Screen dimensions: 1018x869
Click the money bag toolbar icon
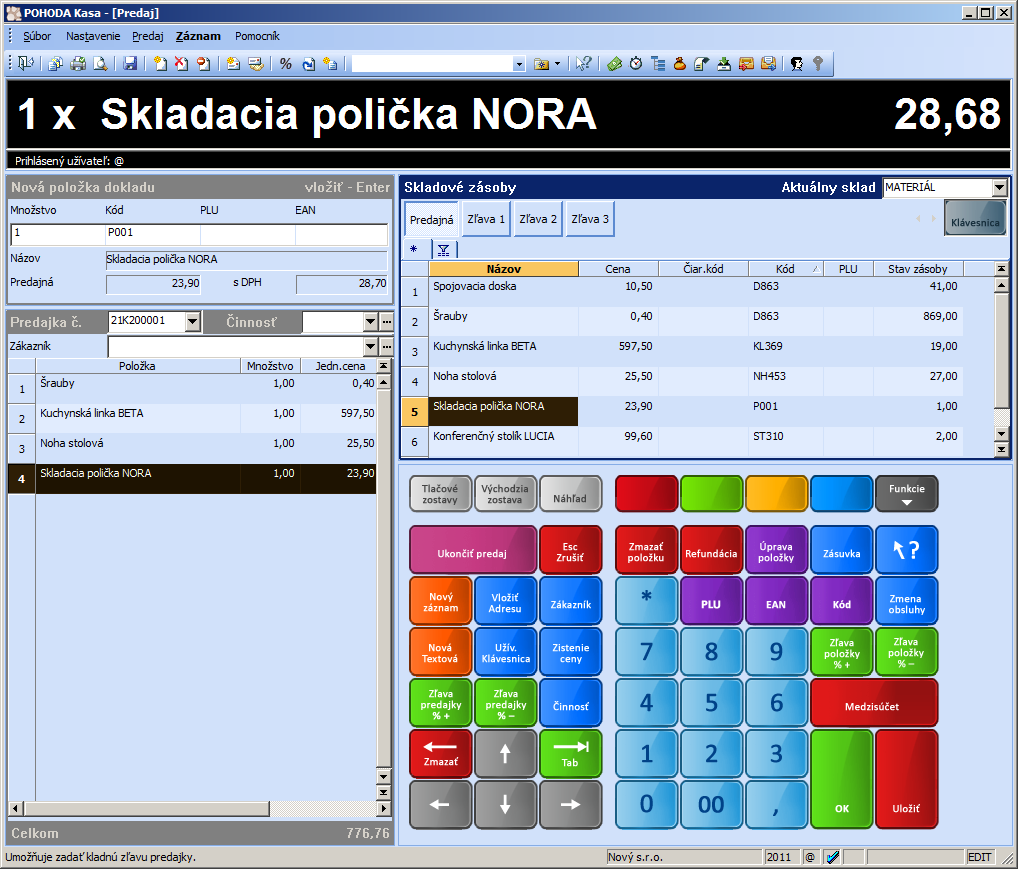click(680, 63)
